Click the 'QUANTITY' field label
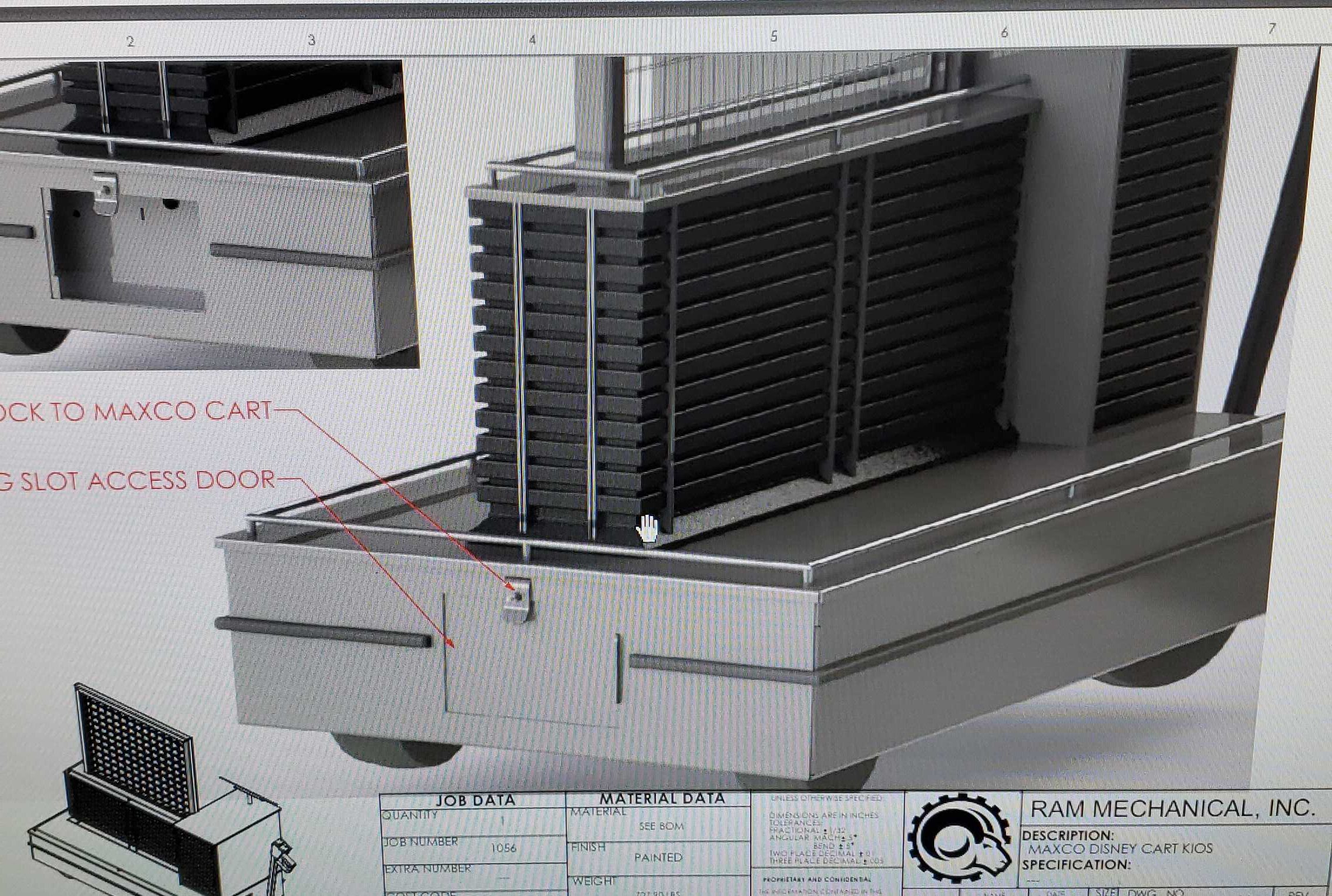 click(410, 814)
